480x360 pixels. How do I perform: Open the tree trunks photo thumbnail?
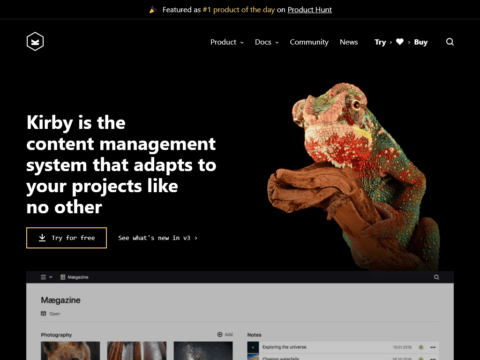pyautogui.click(x=137, y=351)
